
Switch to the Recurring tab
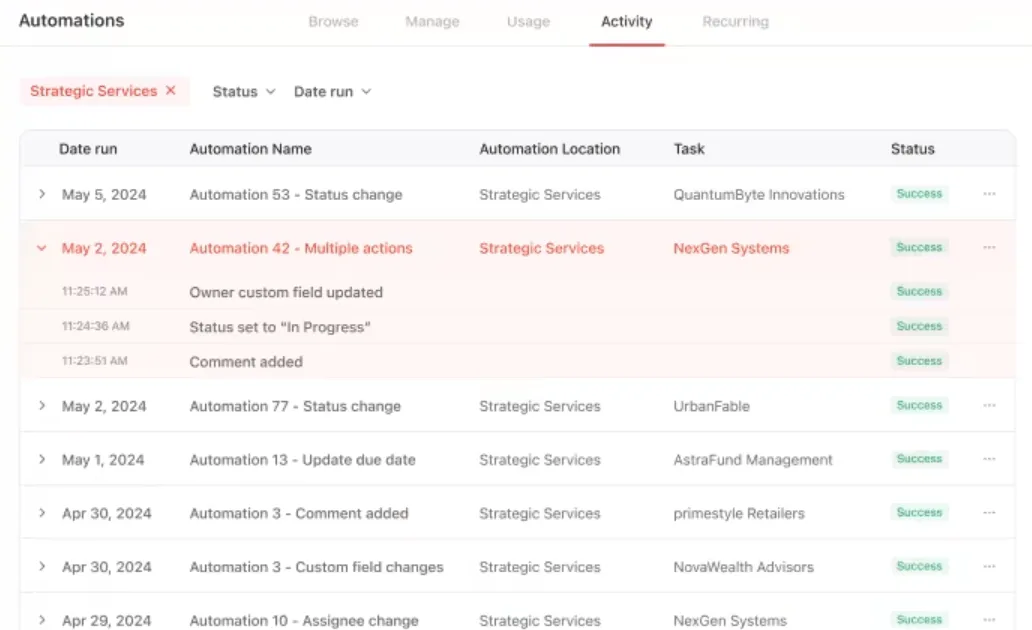pyautogui.click(x=735, y=22)
